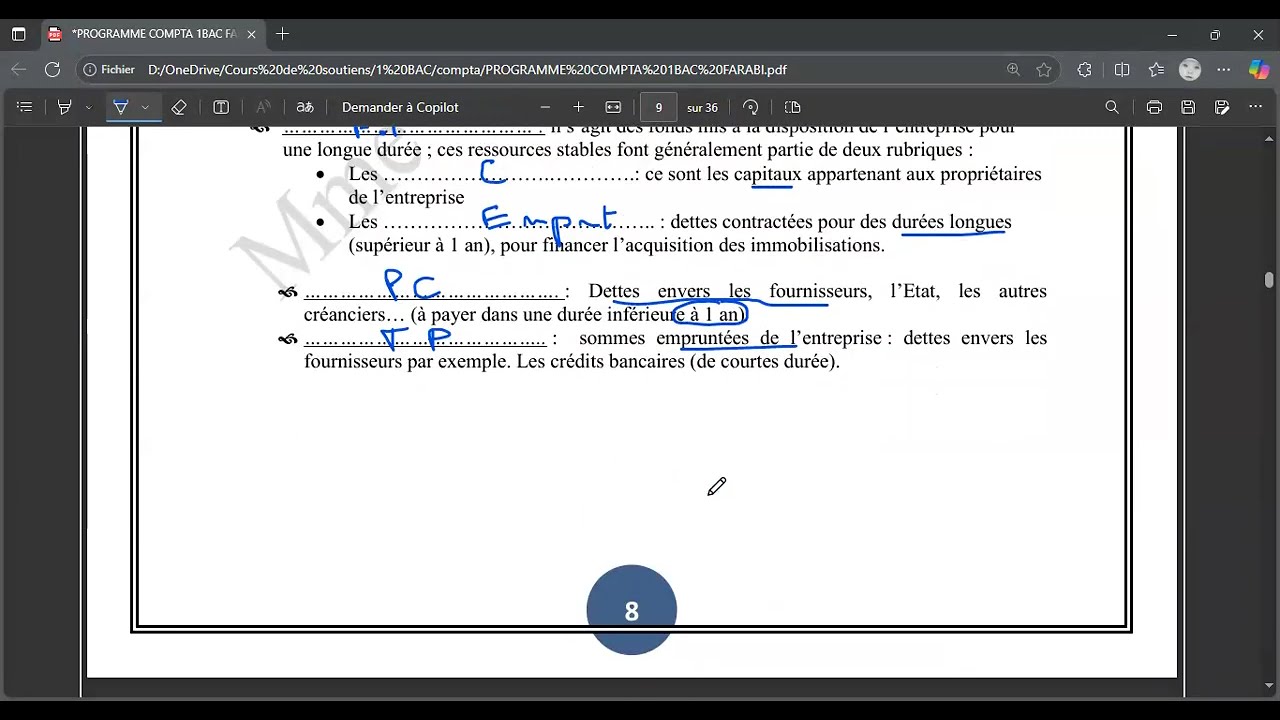
Task: Click the page number badge '8'
Action: [x=631, y=611]
